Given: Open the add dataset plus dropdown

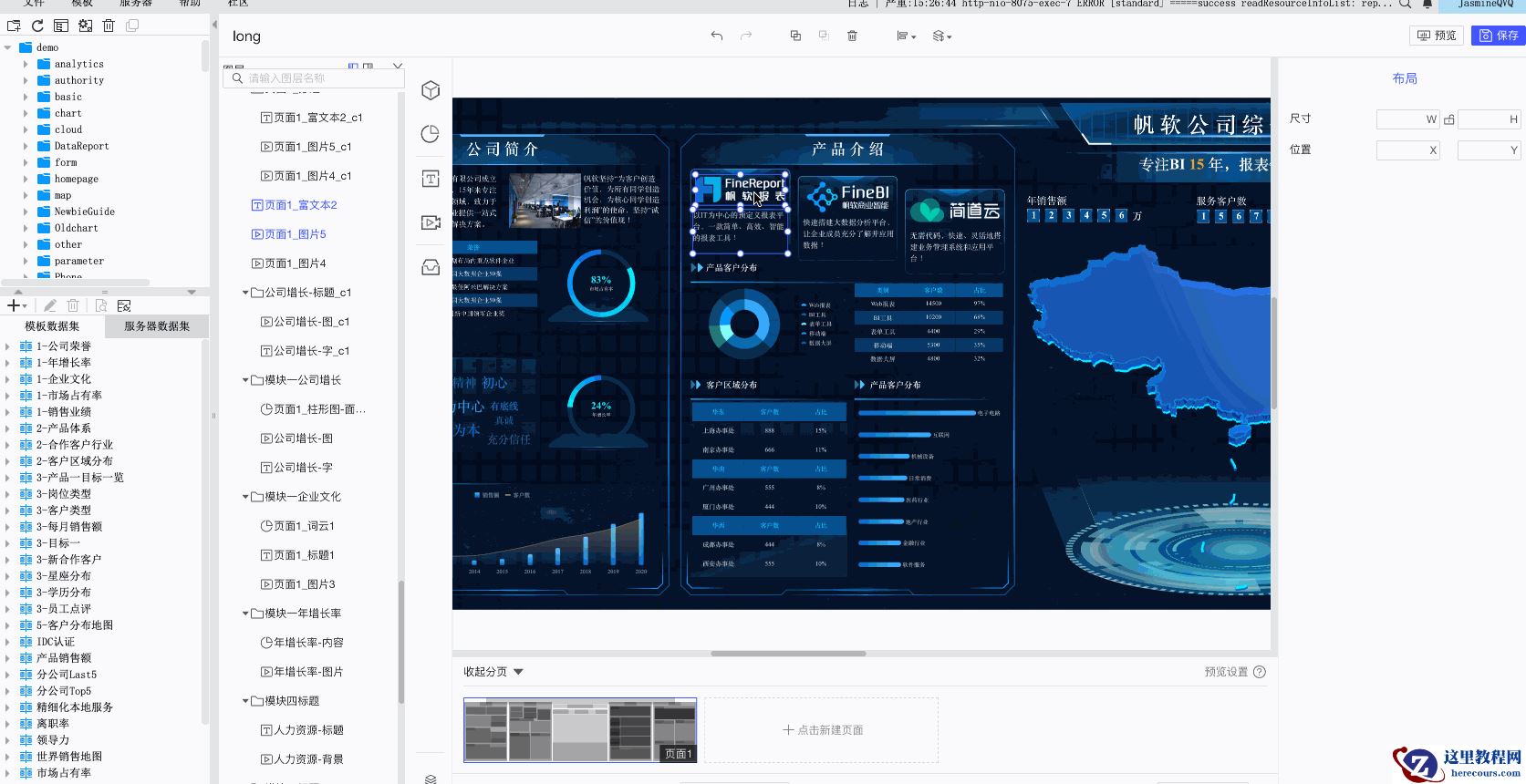Looking at the screenshot, I should click(x=17, y=306).
